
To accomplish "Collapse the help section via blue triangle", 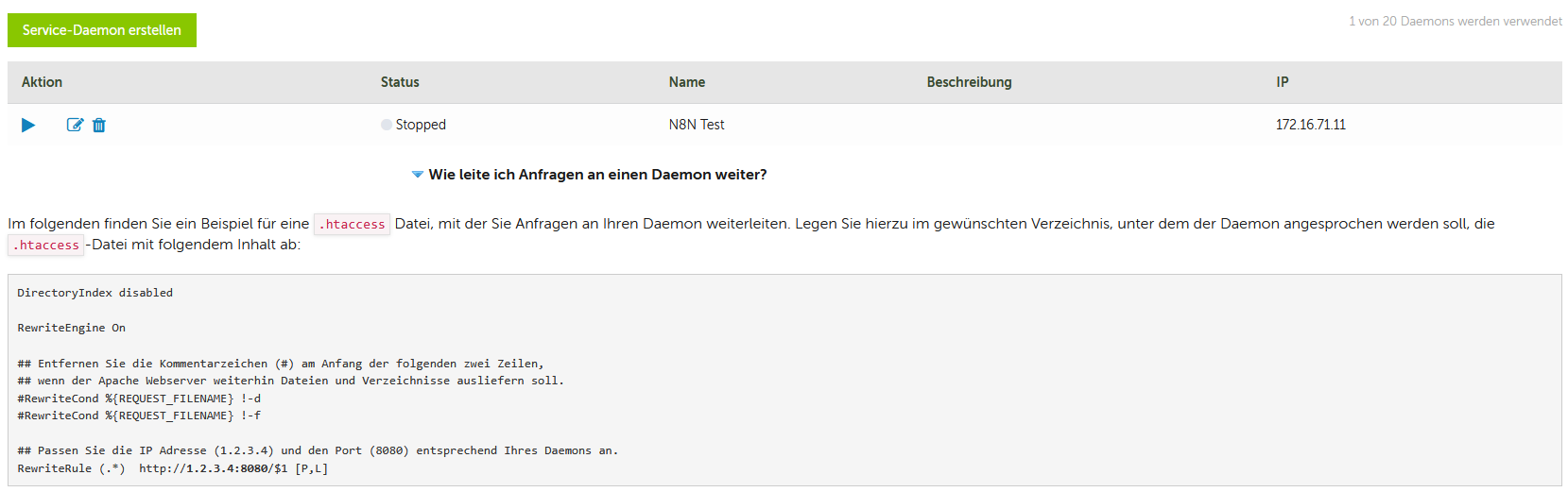I will [x=417, y=175].
